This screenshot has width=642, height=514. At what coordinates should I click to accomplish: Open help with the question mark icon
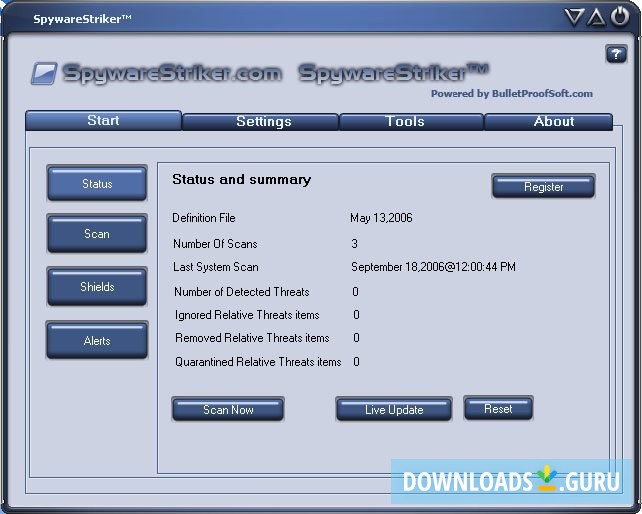pos(616,54)
